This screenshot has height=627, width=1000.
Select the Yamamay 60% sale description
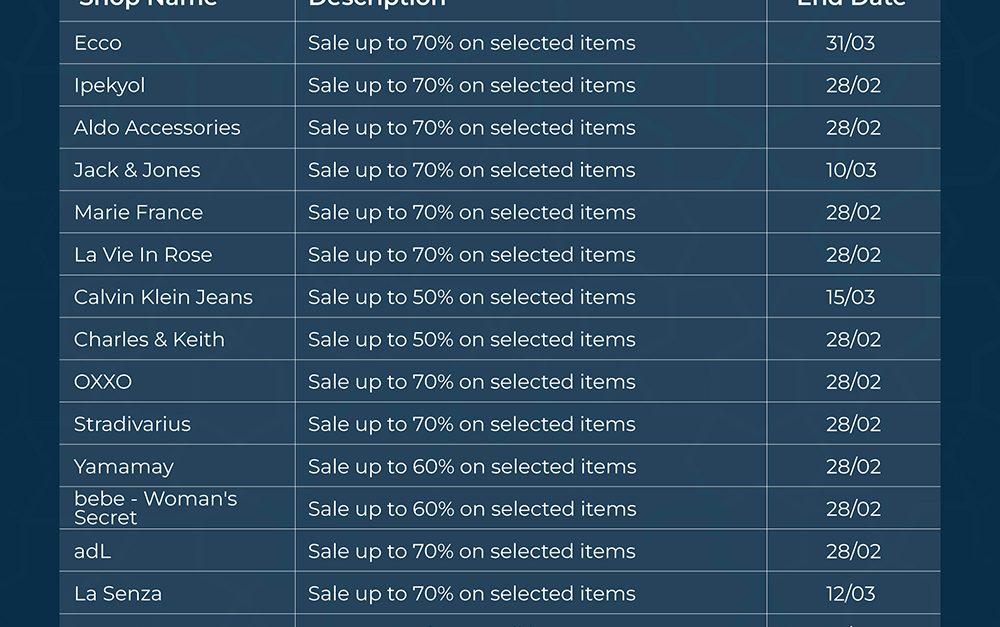pos(472,467)
